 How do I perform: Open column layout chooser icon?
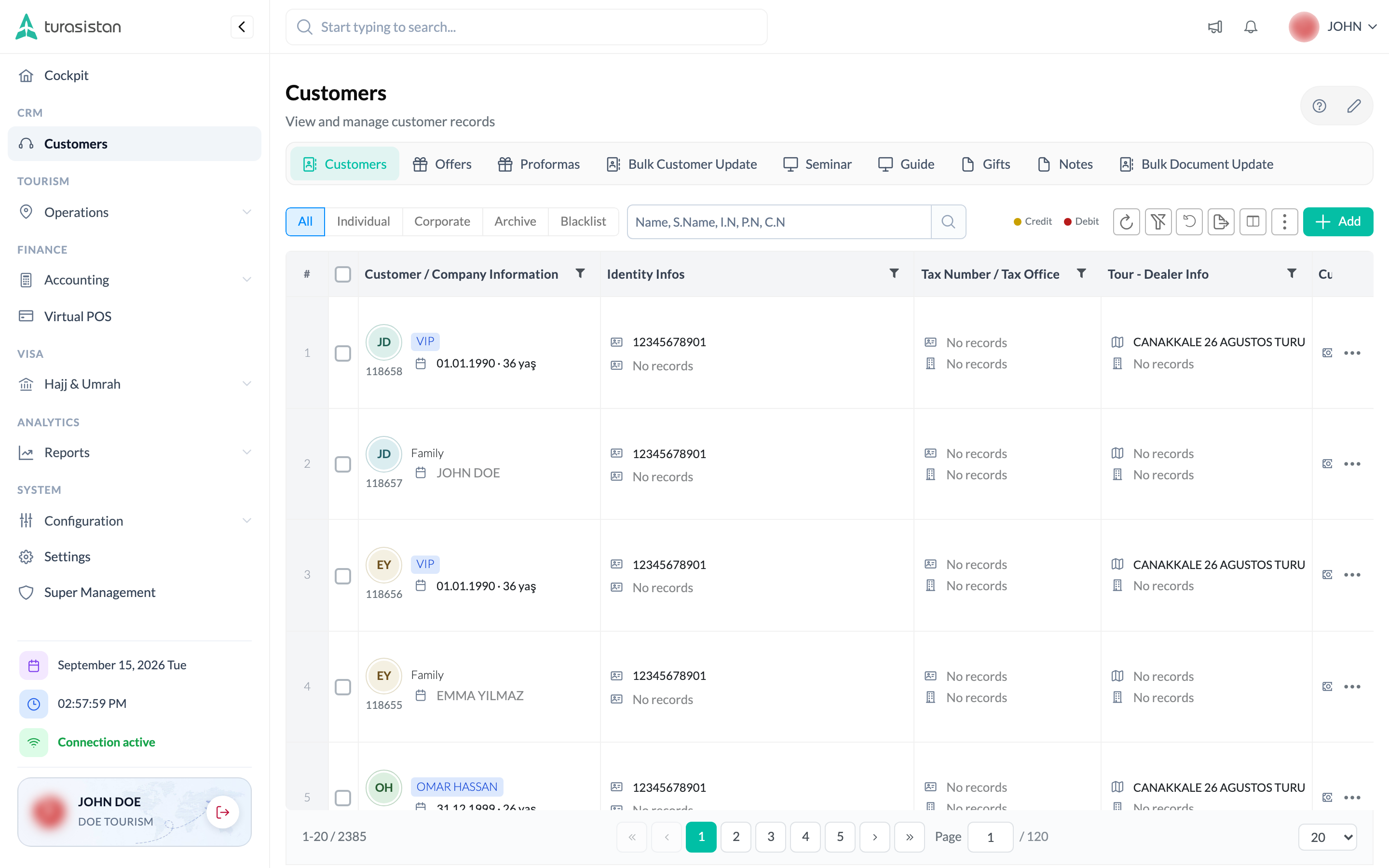(1253, 222)
